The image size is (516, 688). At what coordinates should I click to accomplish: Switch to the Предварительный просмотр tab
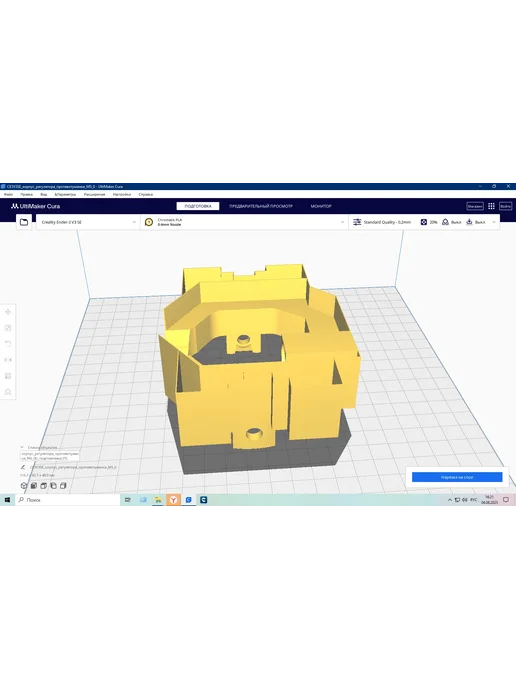261,206
